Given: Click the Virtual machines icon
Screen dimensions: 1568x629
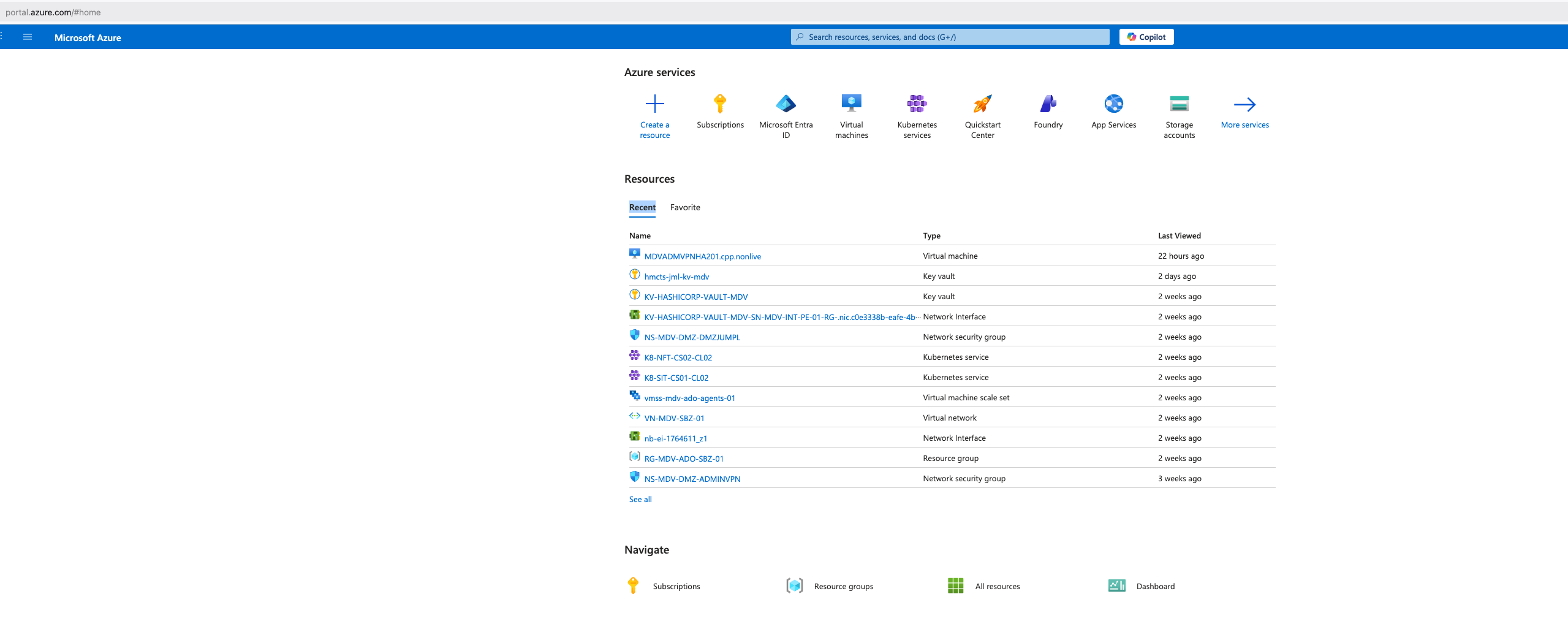Looking at the screenshot, I should click(851, 103).
